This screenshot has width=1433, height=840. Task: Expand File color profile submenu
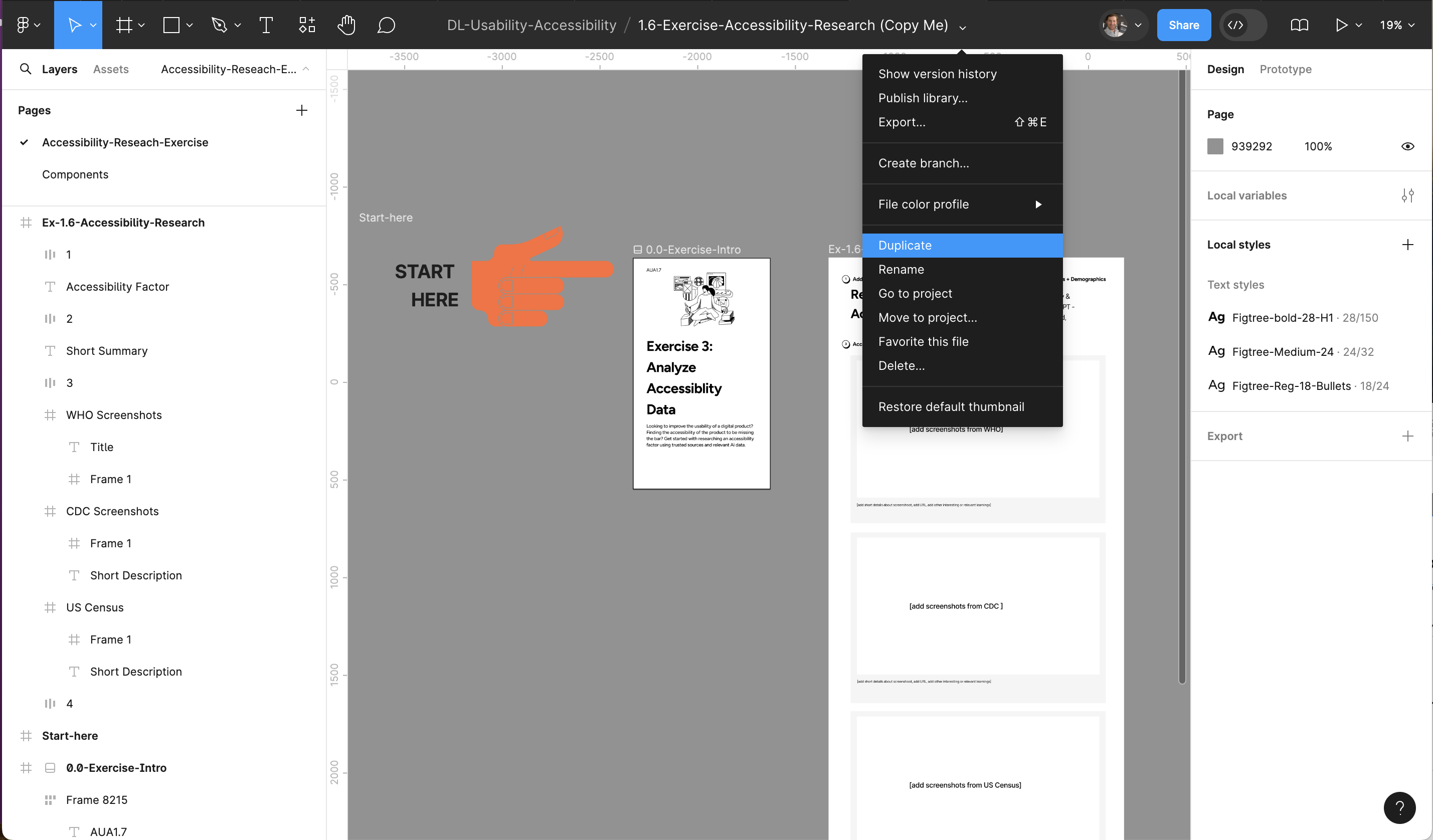962,204
